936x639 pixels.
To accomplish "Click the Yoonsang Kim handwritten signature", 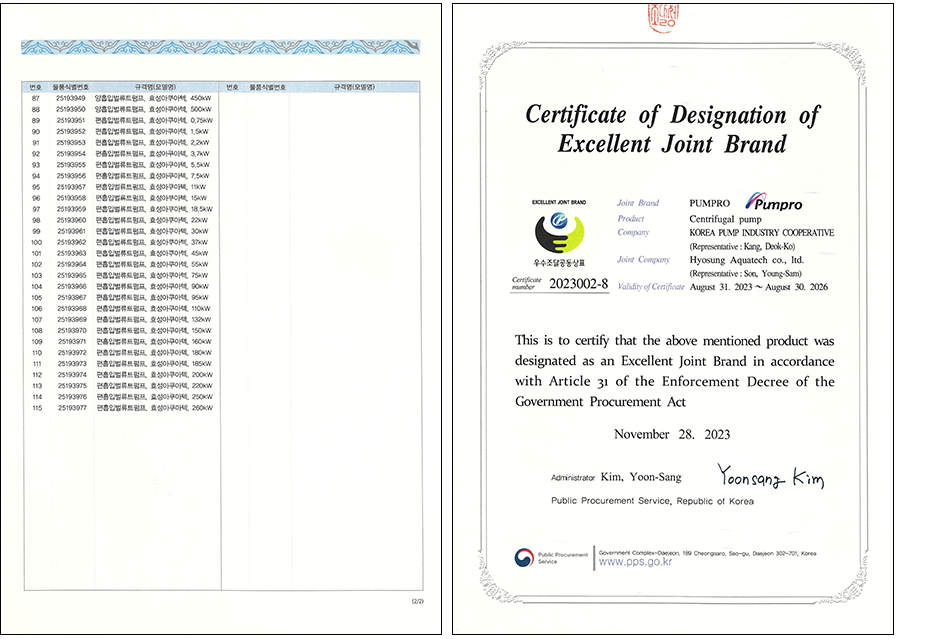I will click(x=771, y=477).
